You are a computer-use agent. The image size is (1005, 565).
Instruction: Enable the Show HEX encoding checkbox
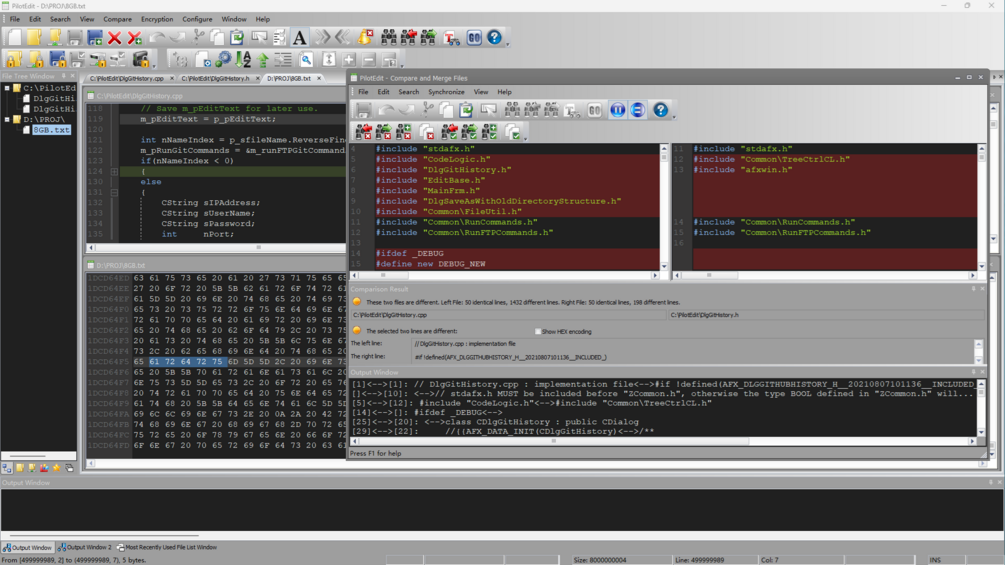click(x=538, y=331)
